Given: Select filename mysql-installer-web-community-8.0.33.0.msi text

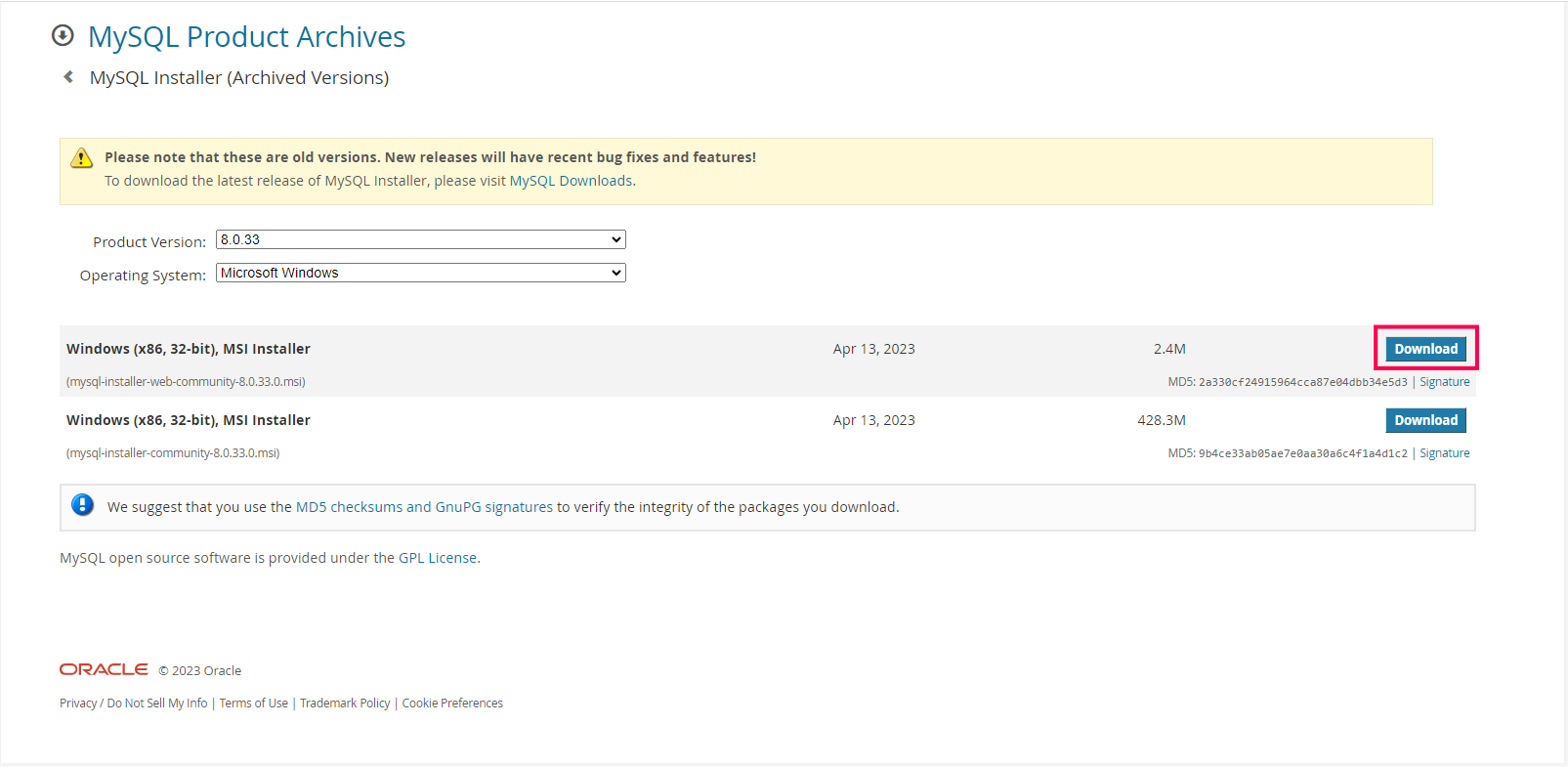Looking at the screenshot, I should pos(186,382).
